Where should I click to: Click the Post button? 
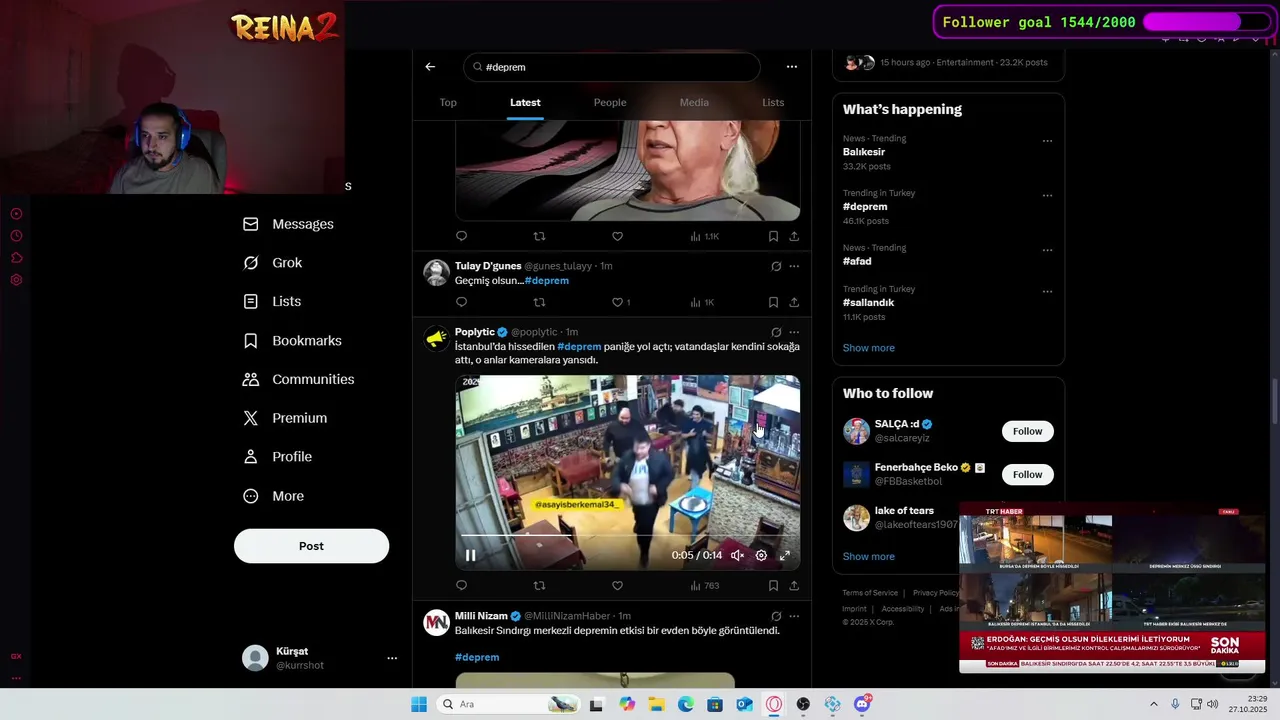coord(311,546)
